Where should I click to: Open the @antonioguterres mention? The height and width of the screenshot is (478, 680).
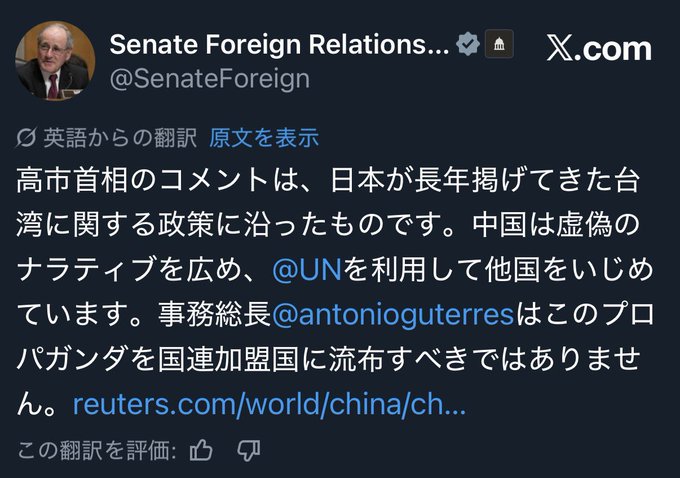coord(393,314)
